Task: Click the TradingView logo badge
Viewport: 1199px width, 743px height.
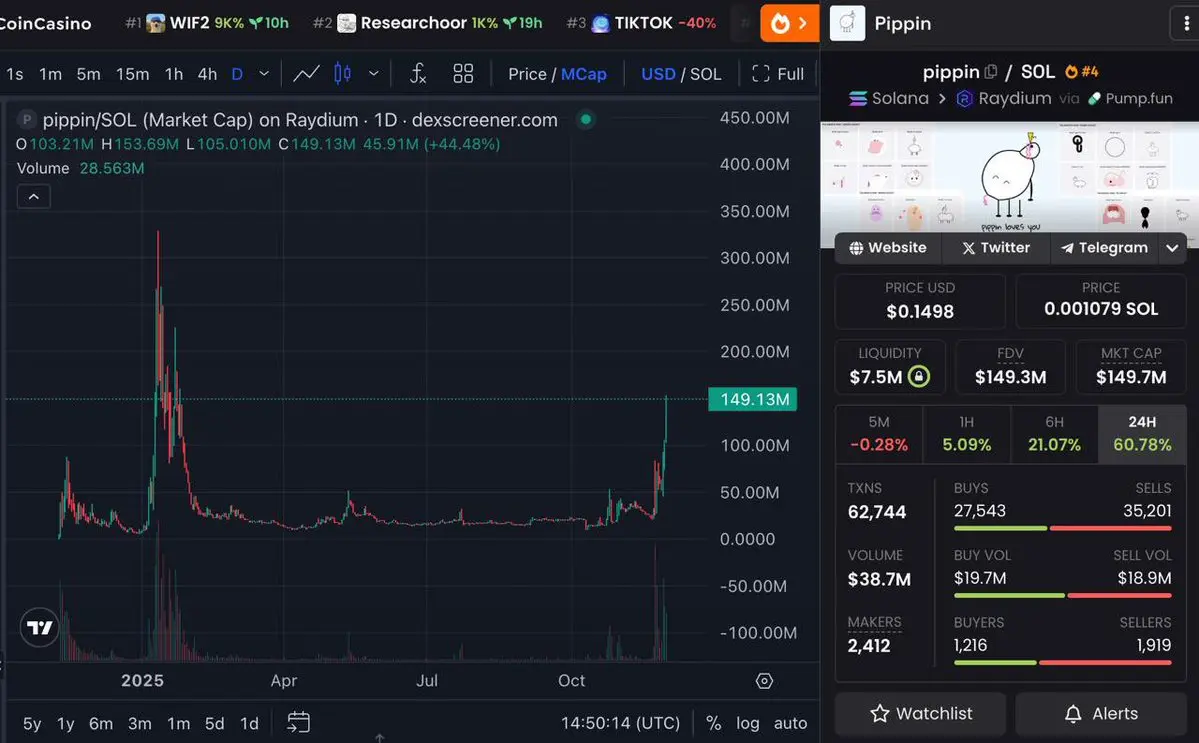Action: pos(39,628)
